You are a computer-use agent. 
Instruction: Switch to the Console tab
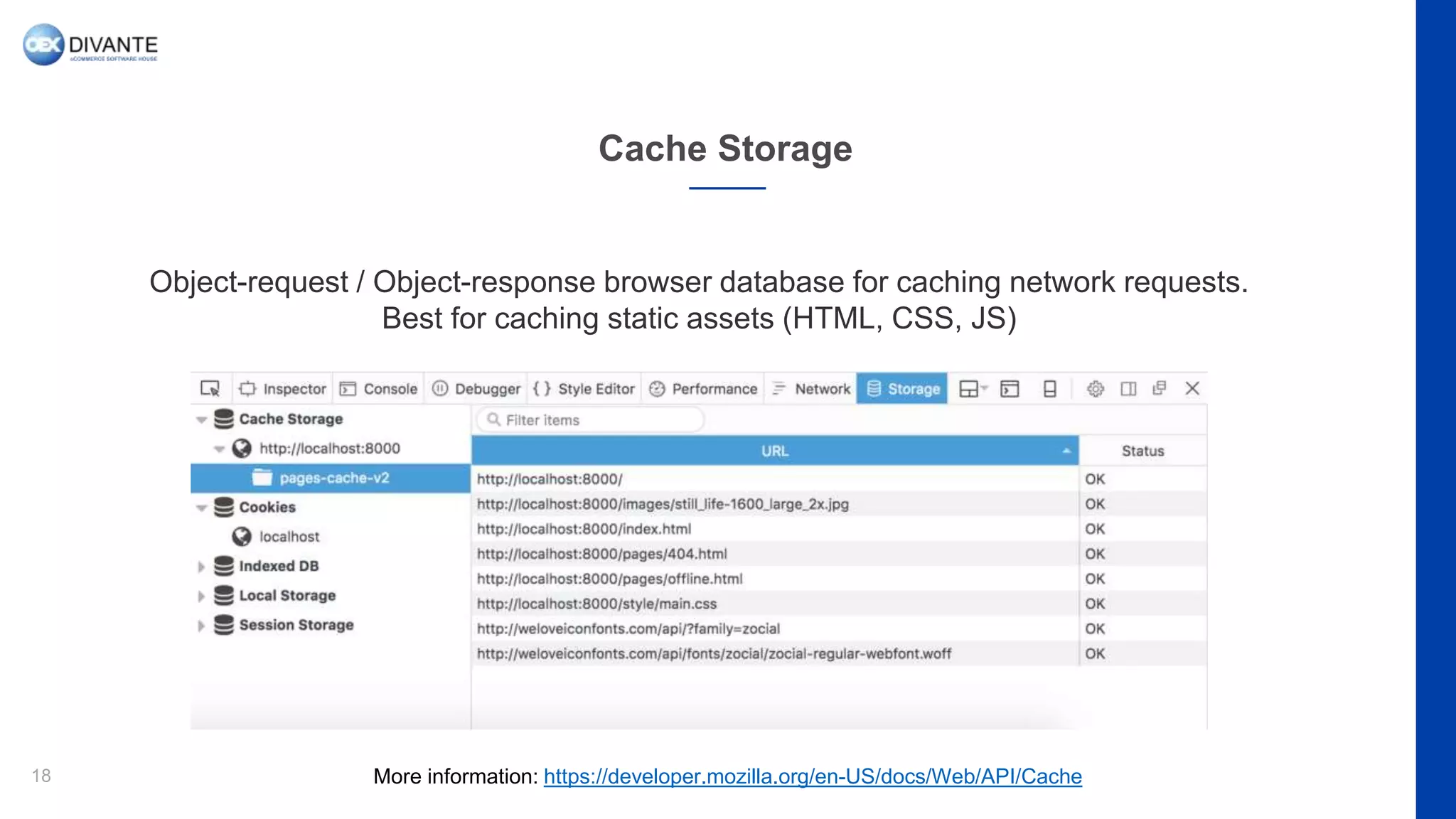379,389
